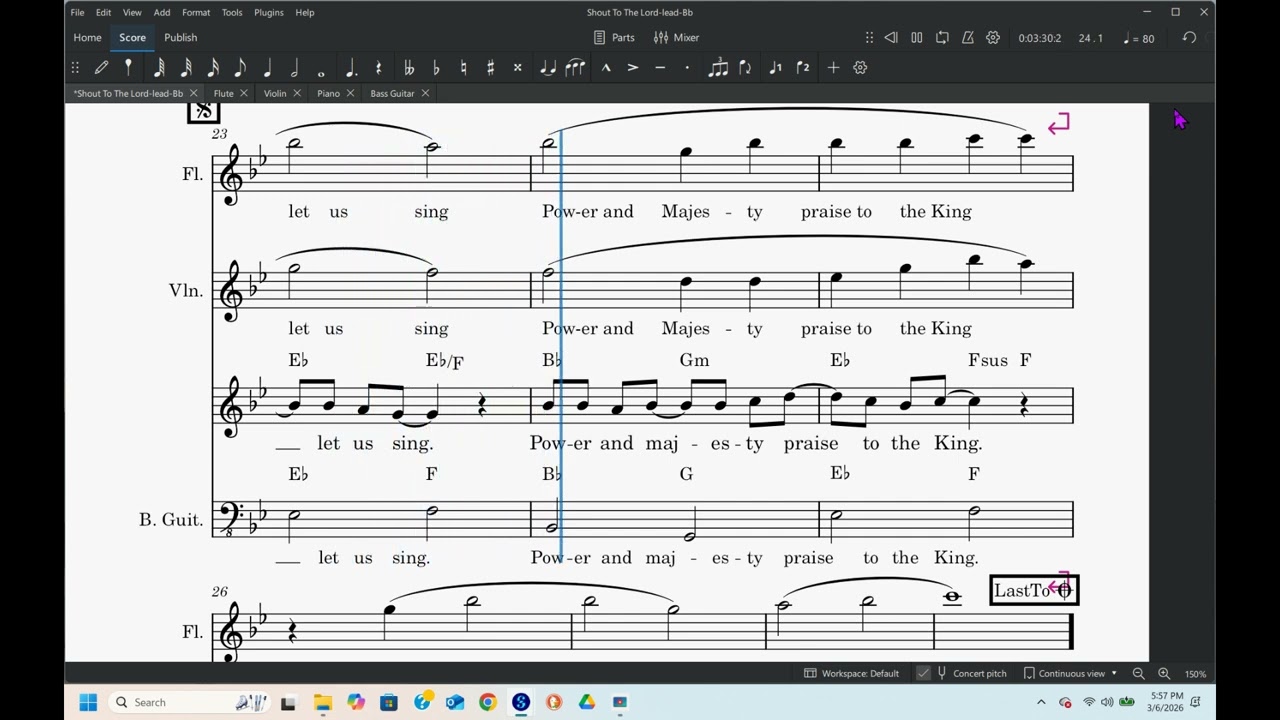Open the Edit menu
The image size is (1280, 720).
[103, 12]
